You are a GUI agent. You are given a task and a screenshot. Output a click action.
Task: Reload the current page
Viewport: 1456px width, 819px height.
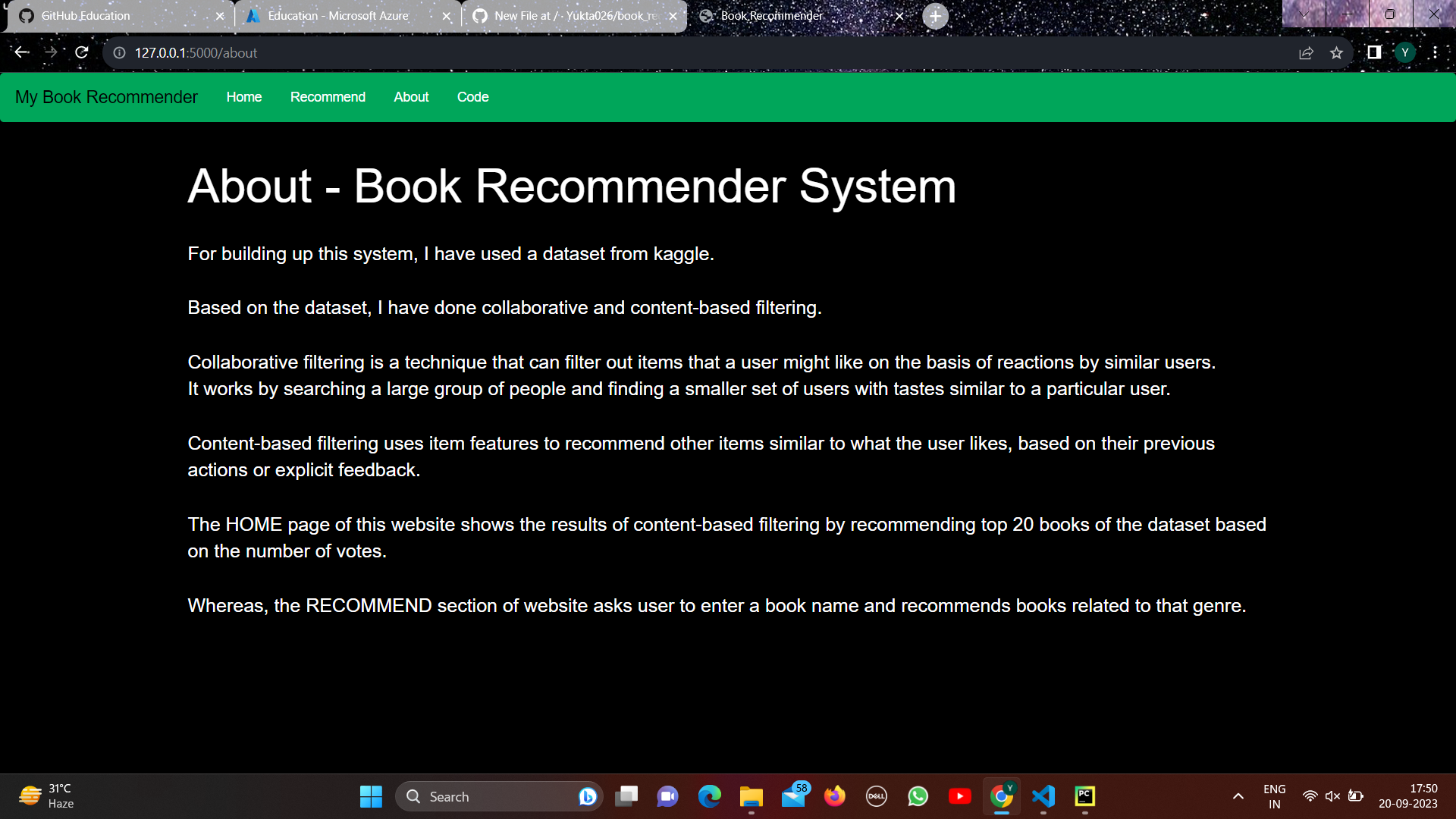click(82, 52)
